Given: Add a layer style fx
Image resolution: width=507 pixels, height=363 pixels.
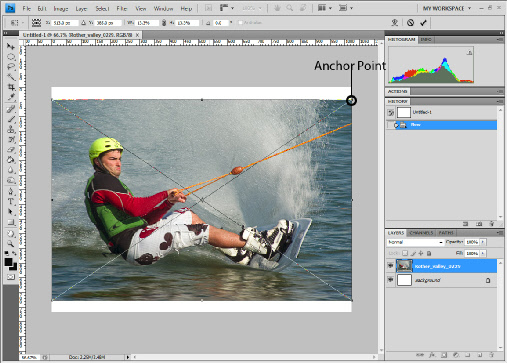Looking at the screenshot, I should [432, 355].
